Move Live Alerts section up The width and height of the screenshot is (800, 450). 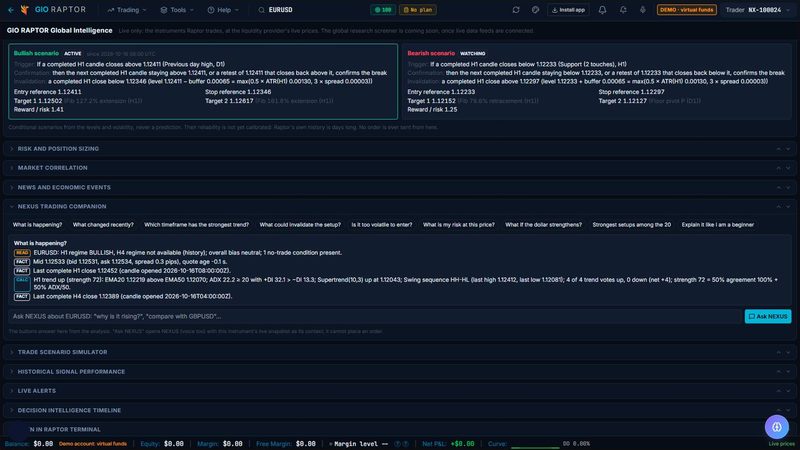coord(779,391)
